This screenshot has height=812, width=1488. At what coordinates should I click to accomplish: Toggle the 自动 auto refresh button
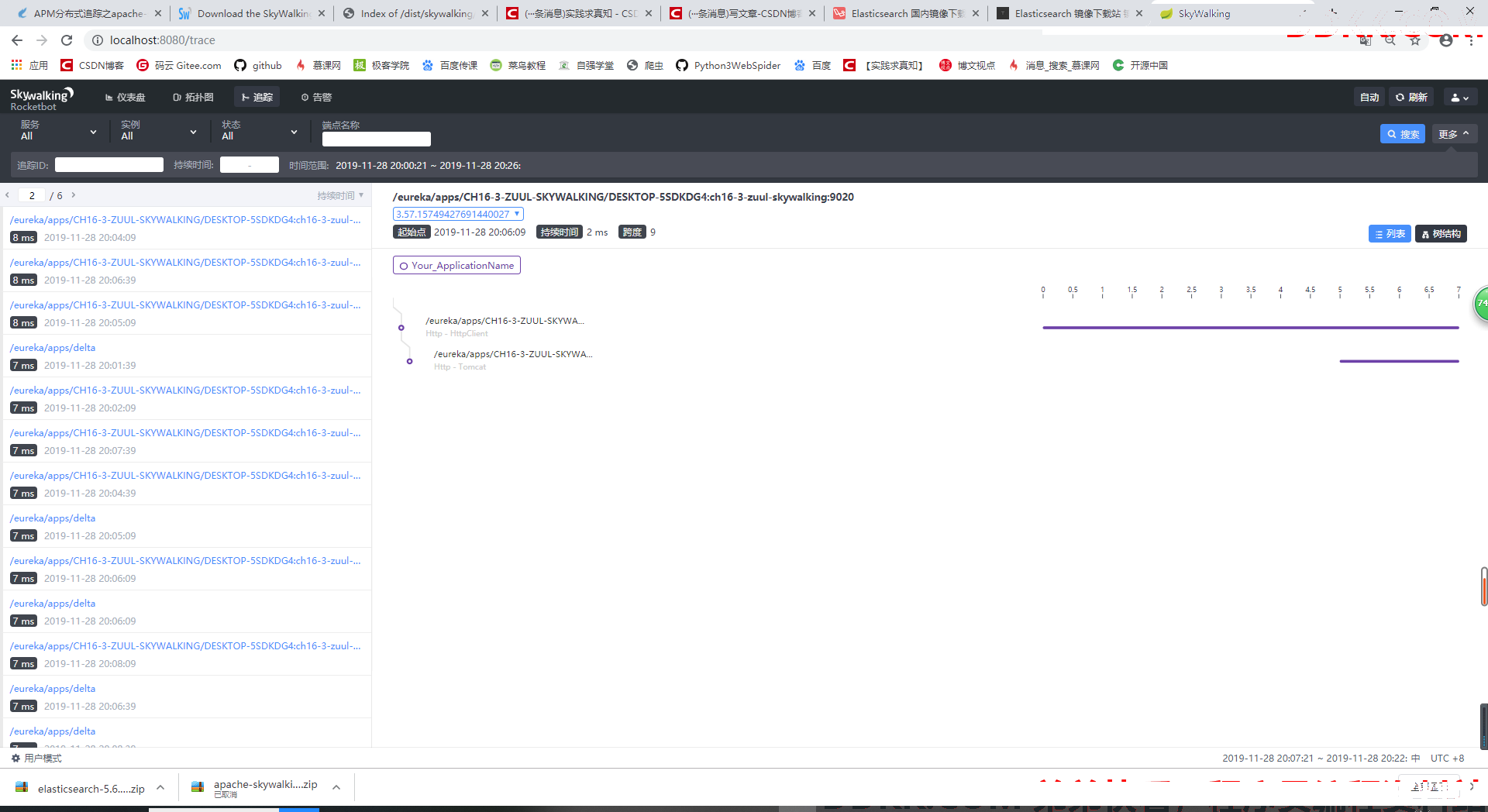click(x=1369, y=98)
